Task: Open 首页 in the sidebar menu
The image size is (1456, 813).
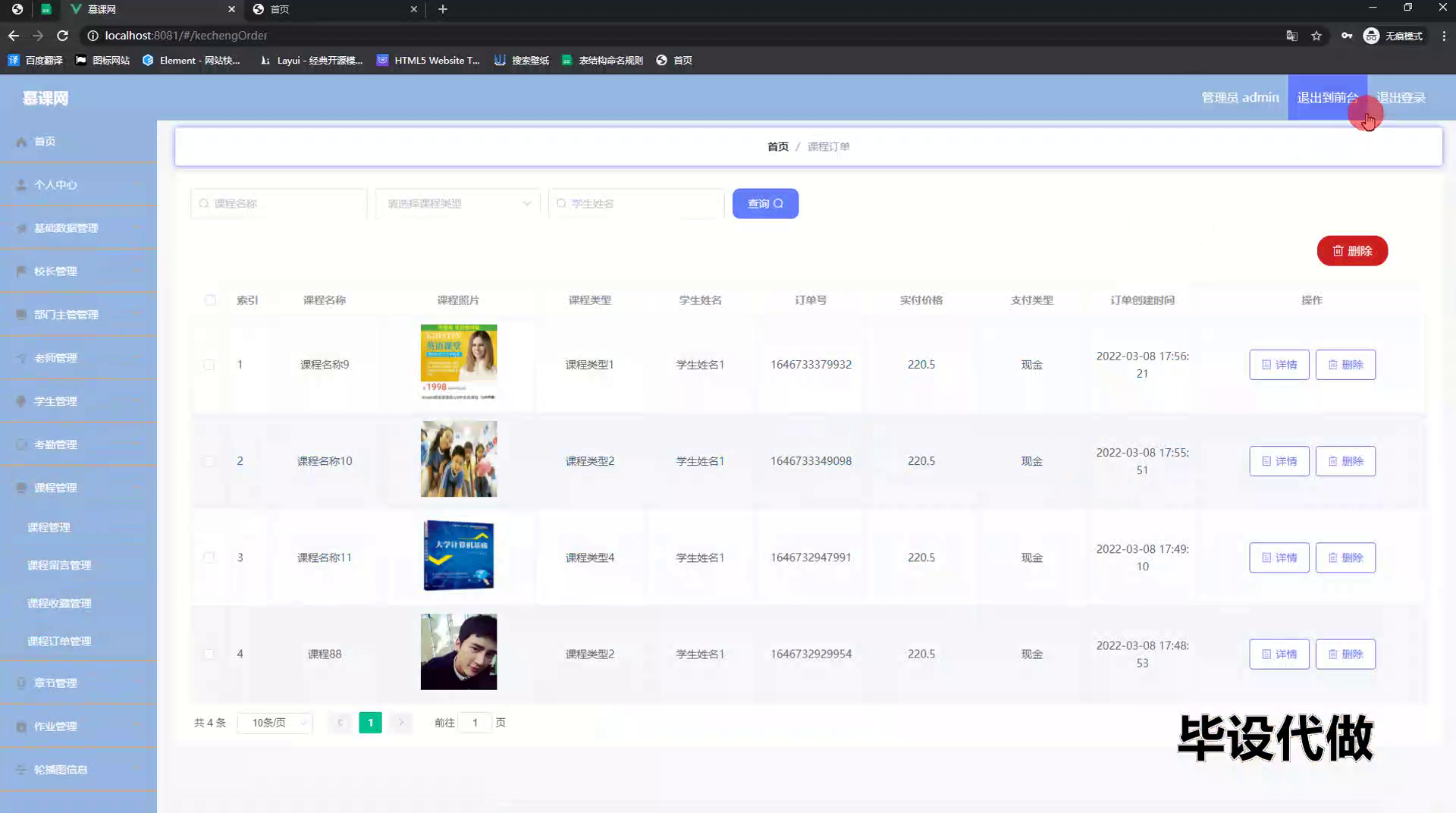Action: [78, 141]
